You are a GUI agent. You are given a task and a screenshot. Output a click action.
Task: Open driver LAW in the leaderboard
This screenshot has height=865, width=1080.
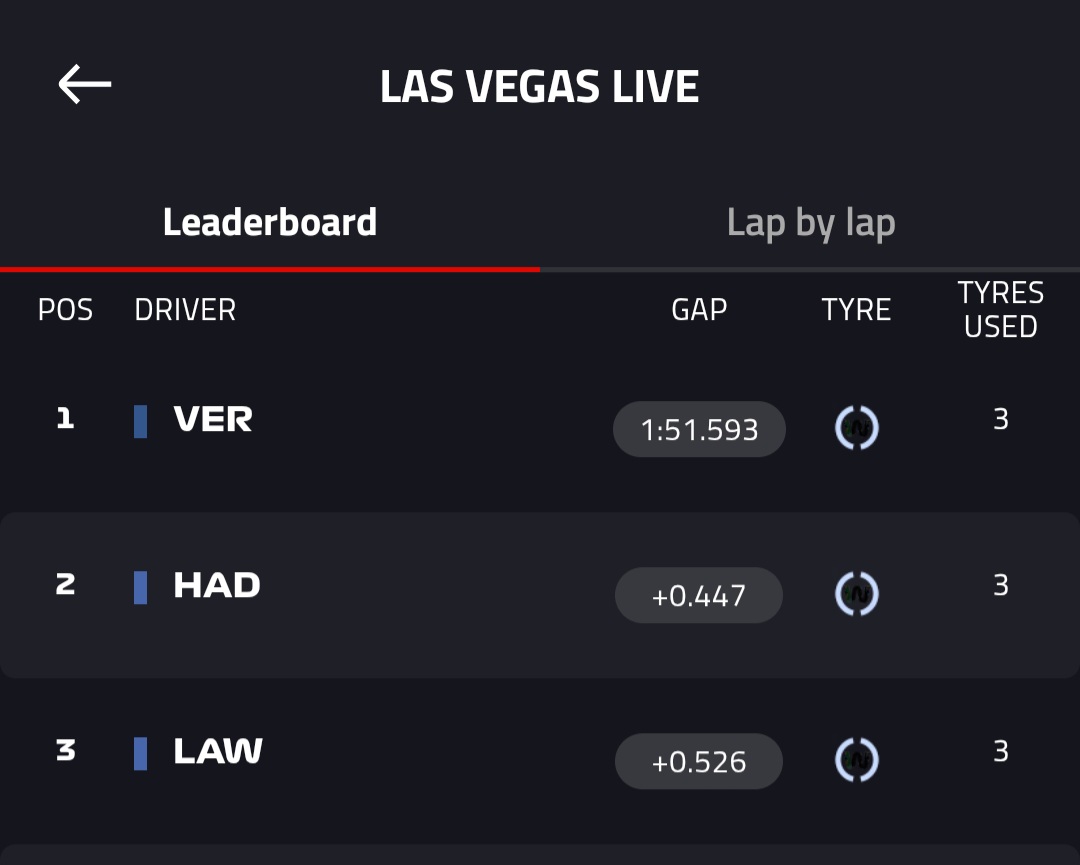(x=218, y=752)
